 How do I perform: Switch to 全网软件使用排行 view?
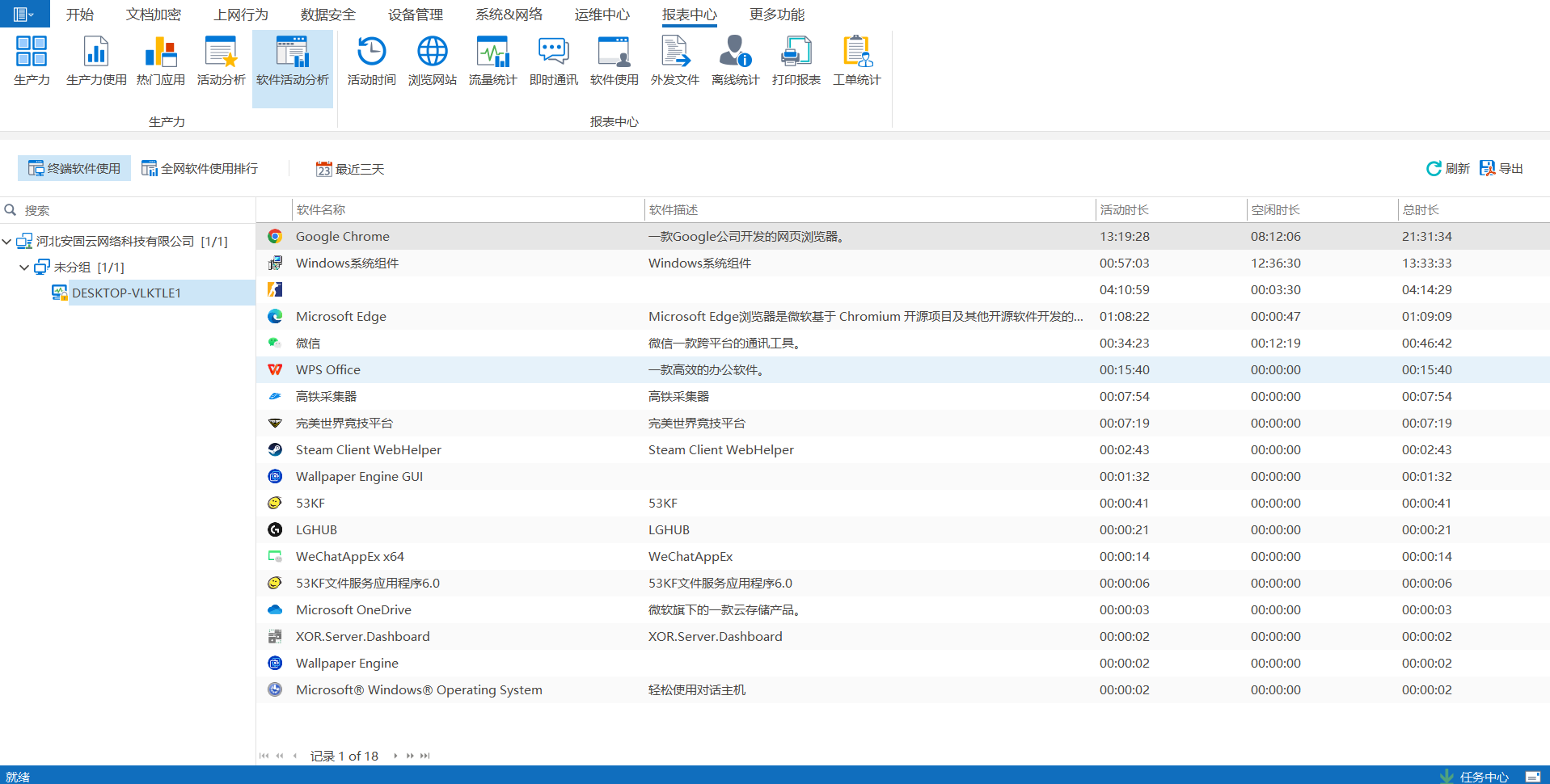tap(200, 168)
